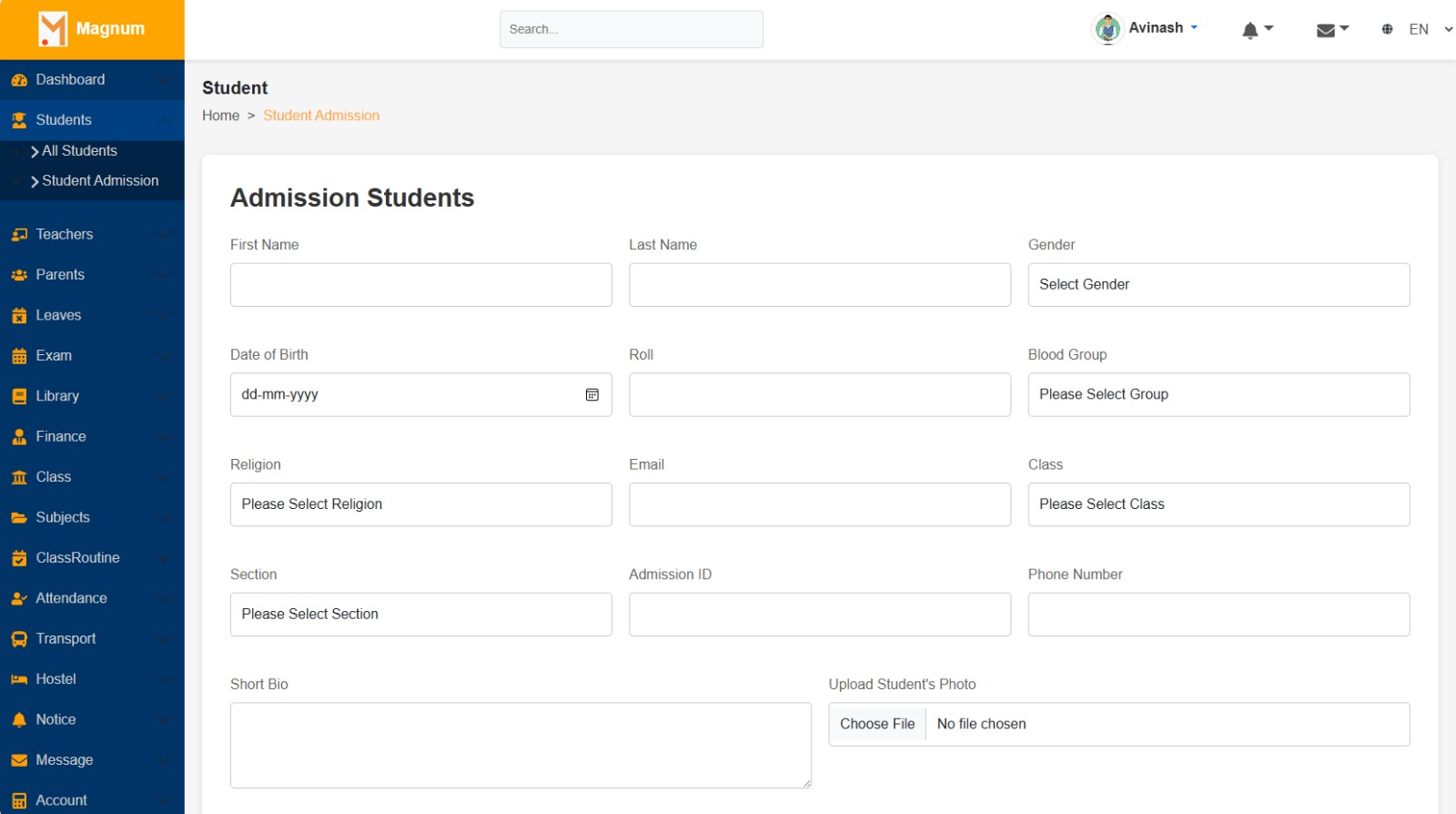Viewport: 1456px width, 814px height.
Task: Open the Please Select Class dropdown
Action: coord(1218,504)
